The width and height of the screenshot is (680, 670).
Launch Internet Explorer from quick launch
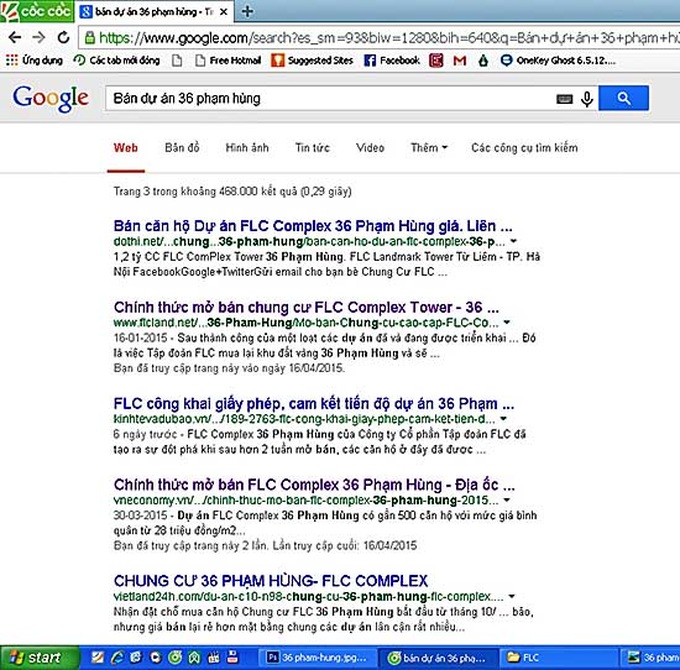[116, 658]
